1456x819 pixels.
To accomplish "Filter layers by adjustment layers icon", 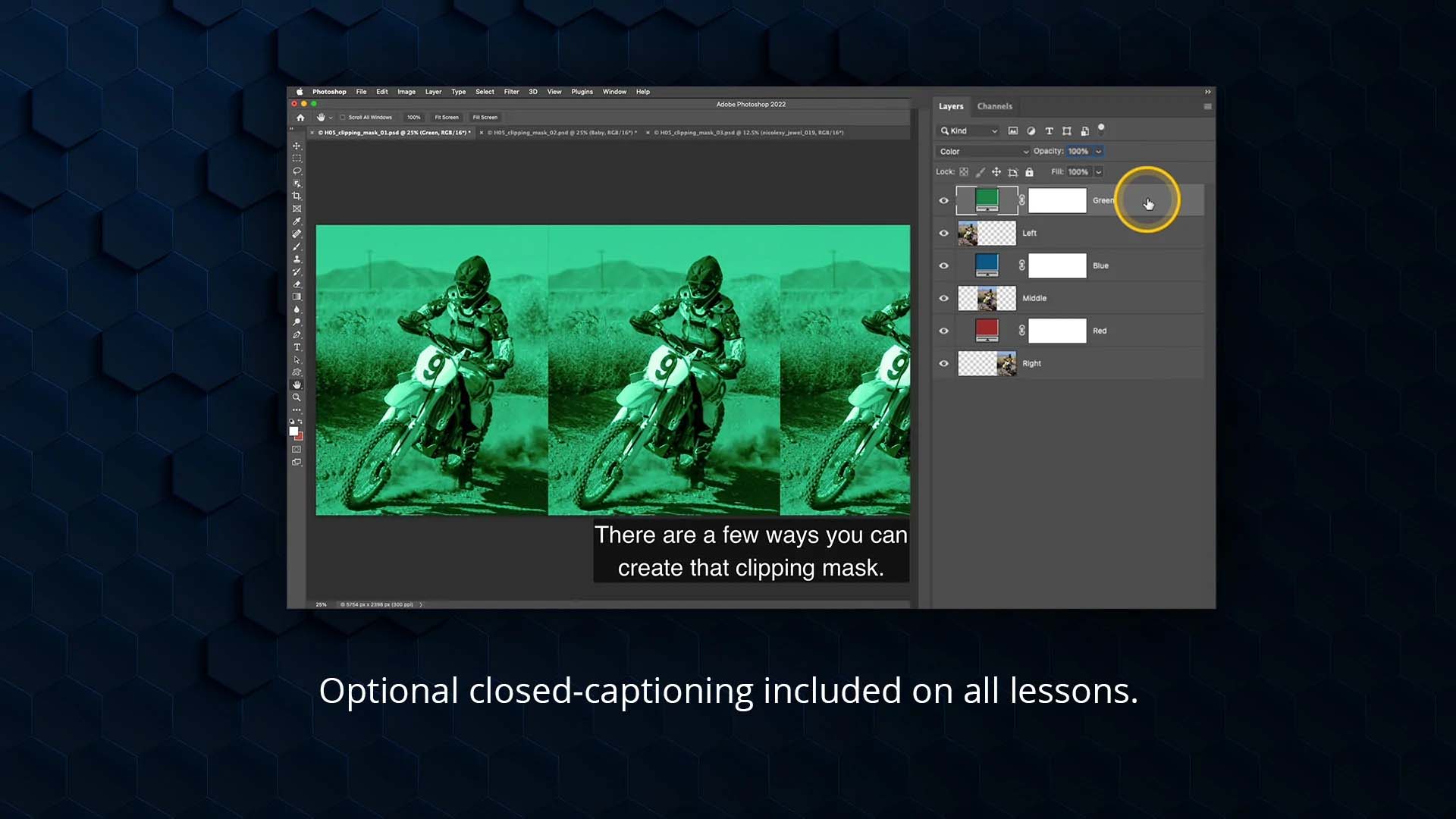I will coord(1031,131).
